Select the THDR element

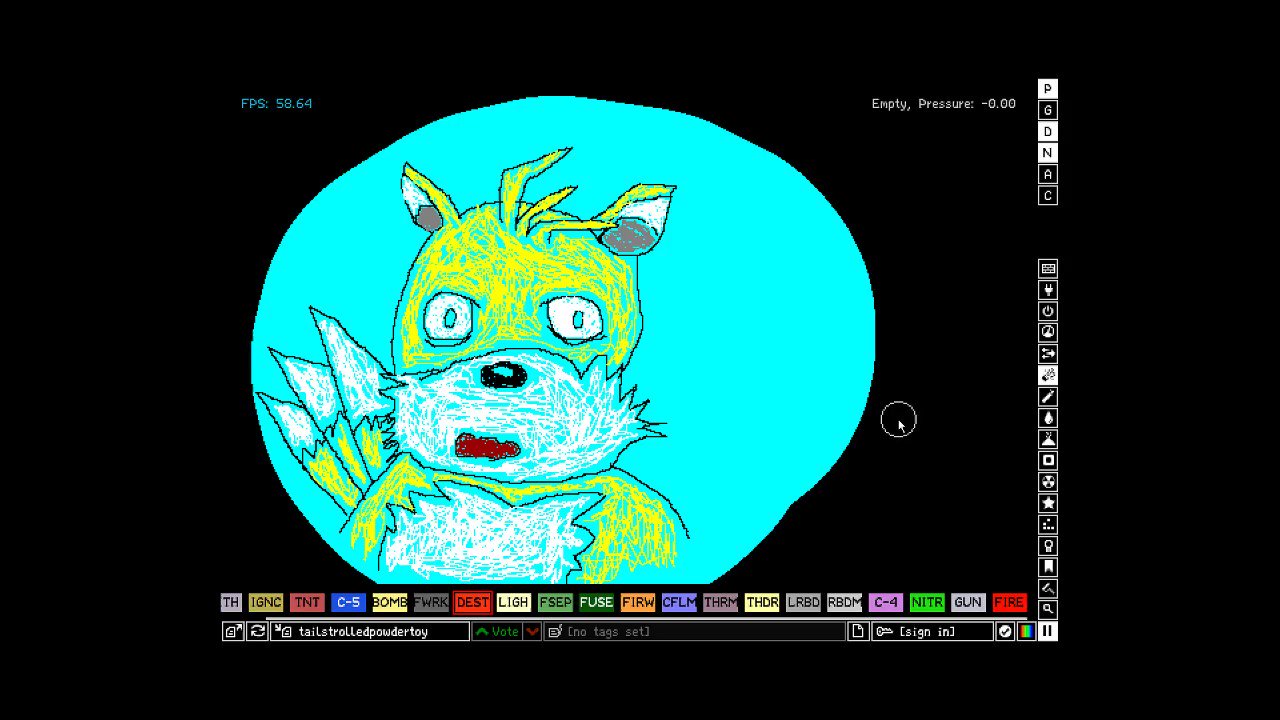point(762,602)
